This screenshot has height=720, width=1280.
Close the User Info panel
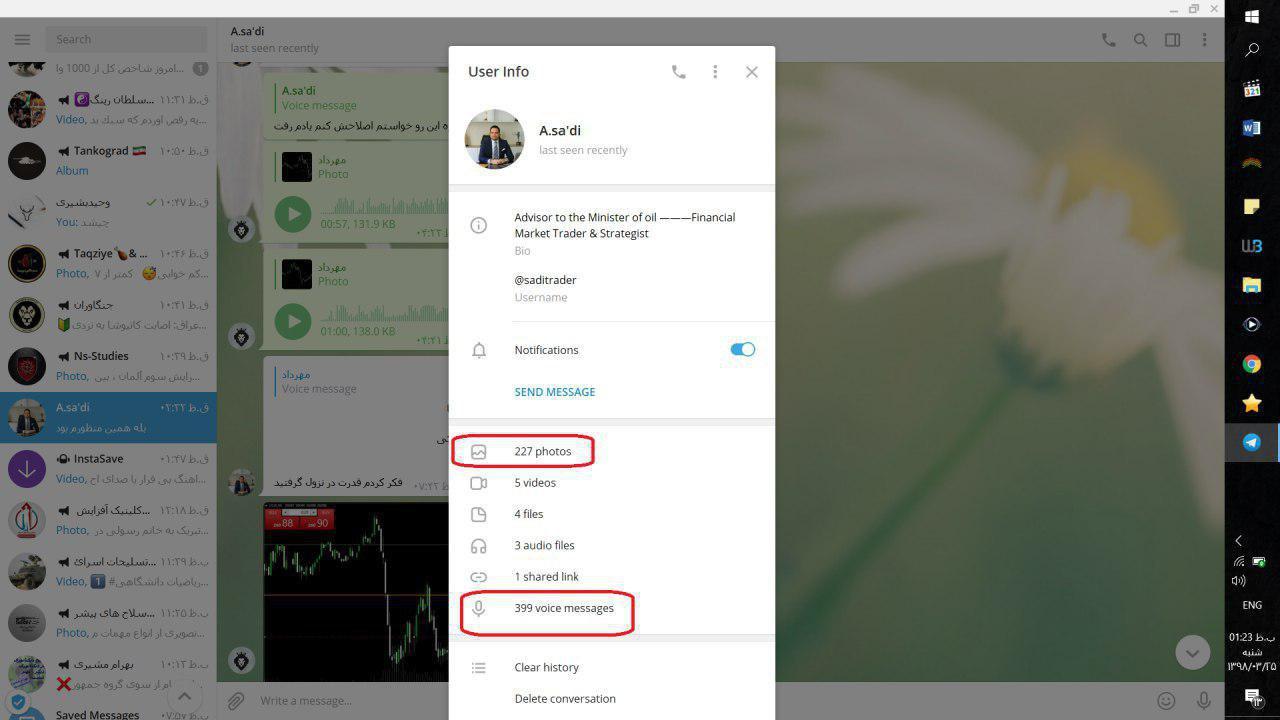[x=752, y=72]
